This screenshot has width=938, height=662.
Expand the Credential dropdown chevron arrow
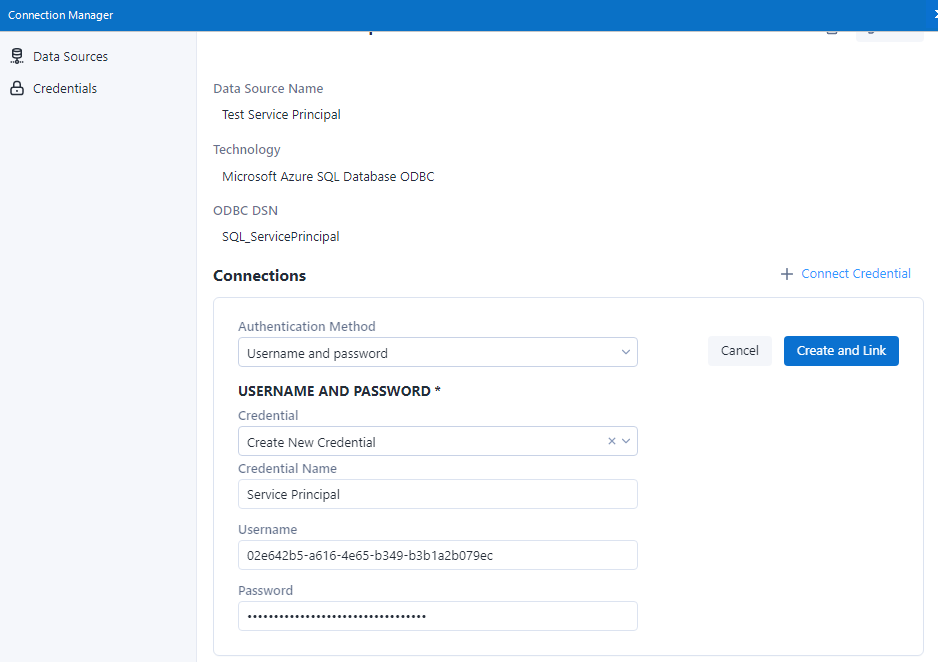(626, 441)
